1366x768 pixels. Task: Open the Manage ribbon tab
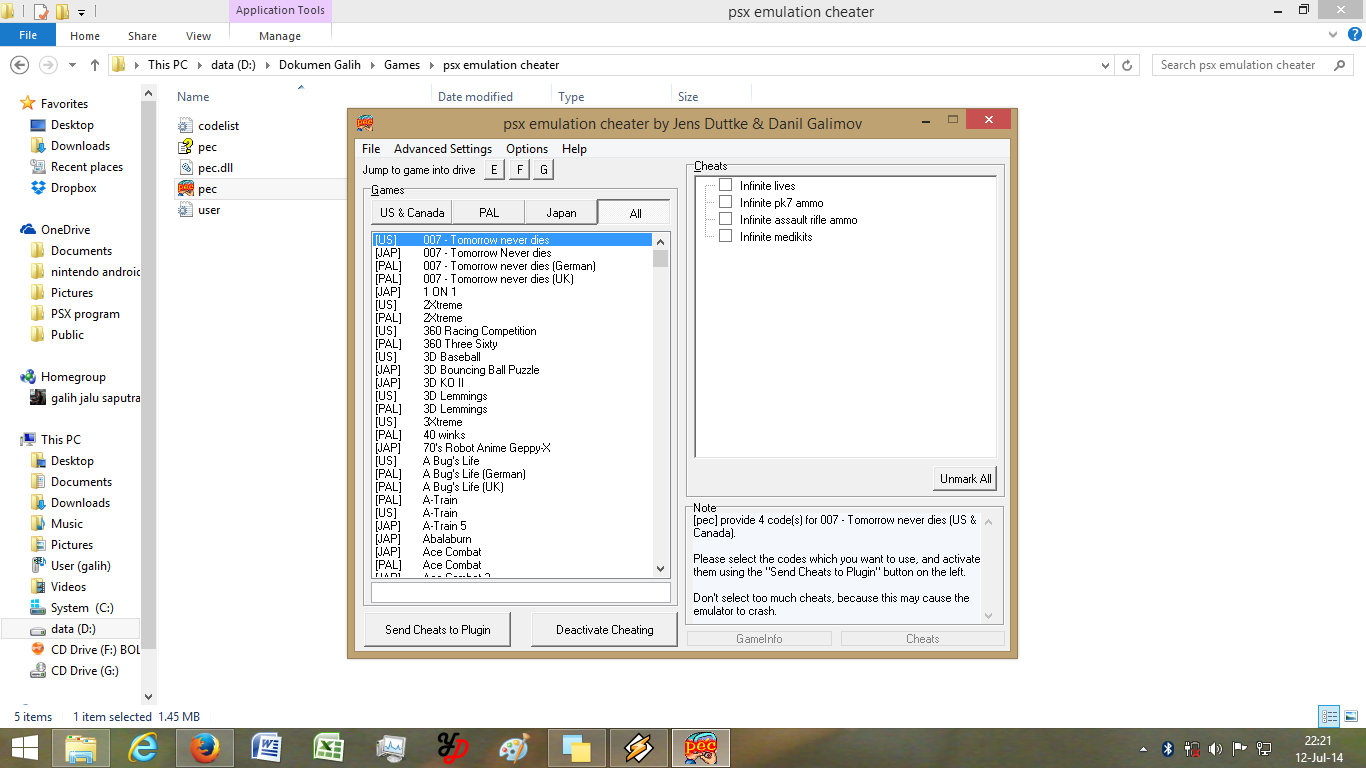click(x=280, y=36)
